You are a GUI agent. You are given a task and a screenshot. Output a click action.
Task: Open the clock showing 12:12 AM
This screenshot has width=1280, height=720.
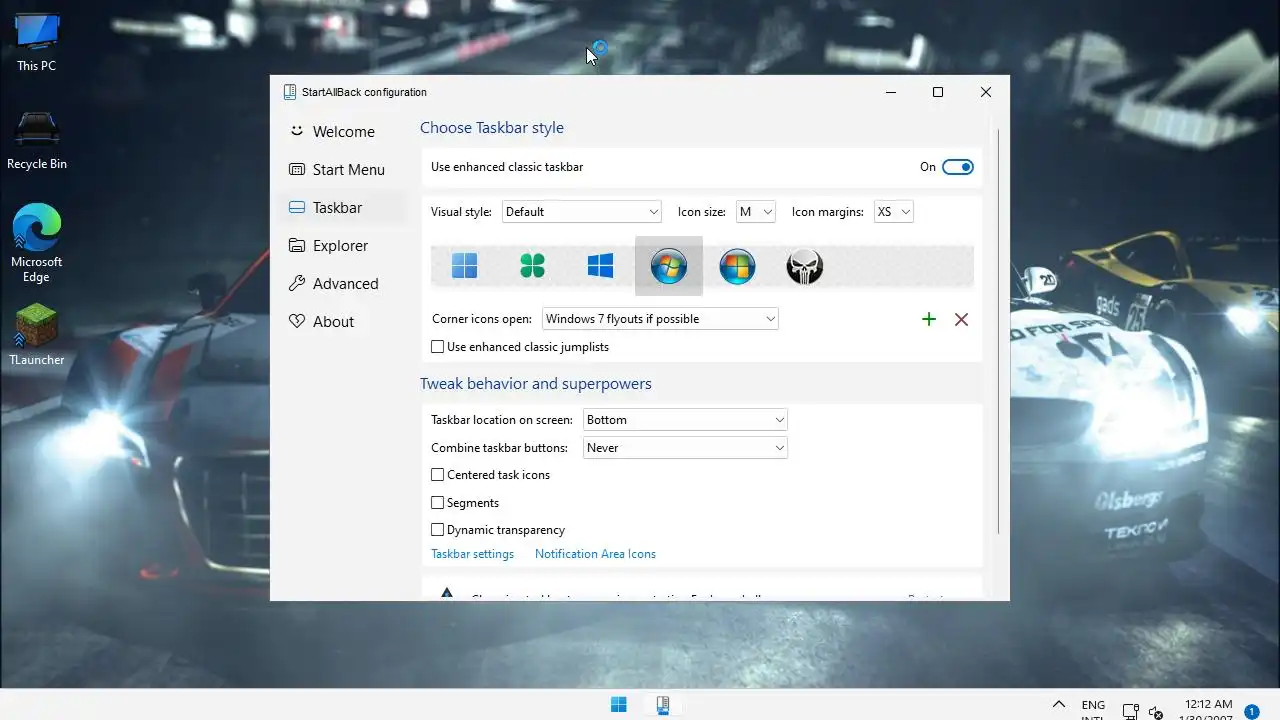click(1208, 705)
